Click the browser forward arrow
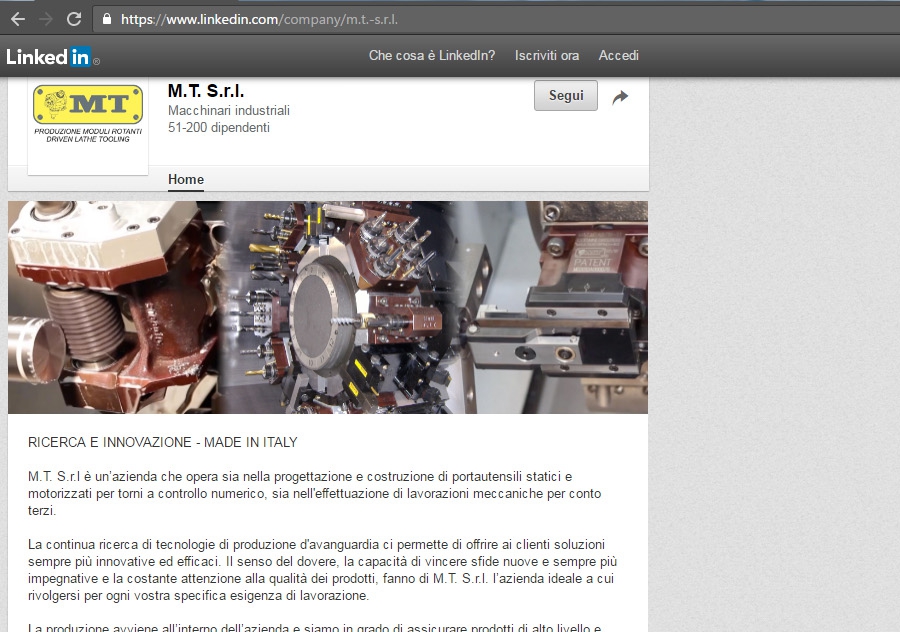Viewport: 900px width, 632px height. click(x=46, y=20)
